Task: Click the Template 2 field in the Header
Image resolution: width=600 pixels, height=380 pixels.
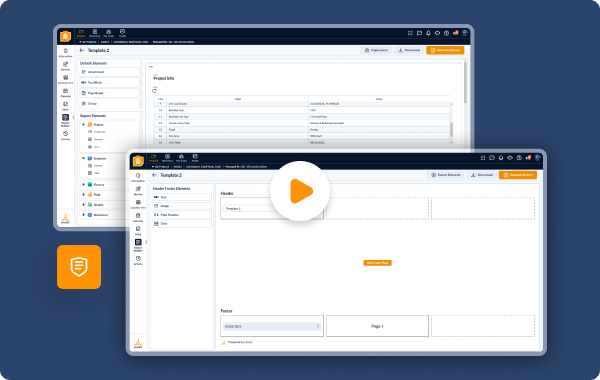Action: tap(272, 209)
